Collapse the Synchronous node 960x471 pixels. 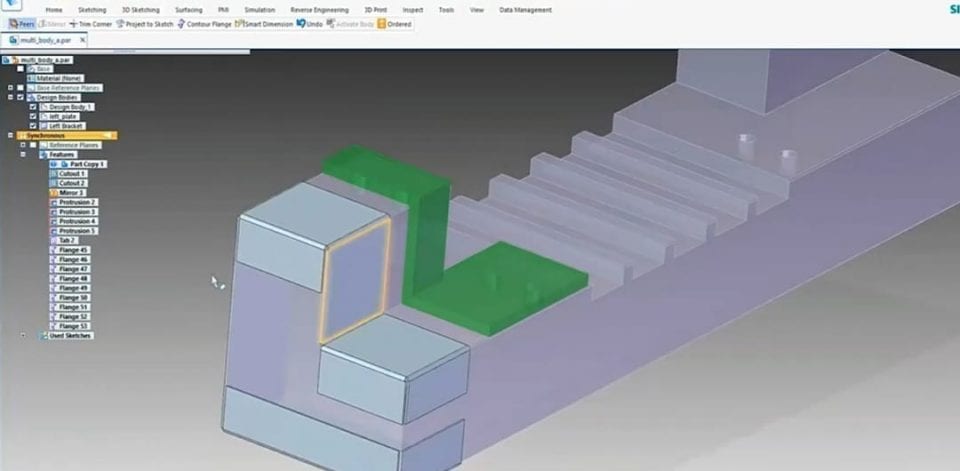(x=10, y=135)
